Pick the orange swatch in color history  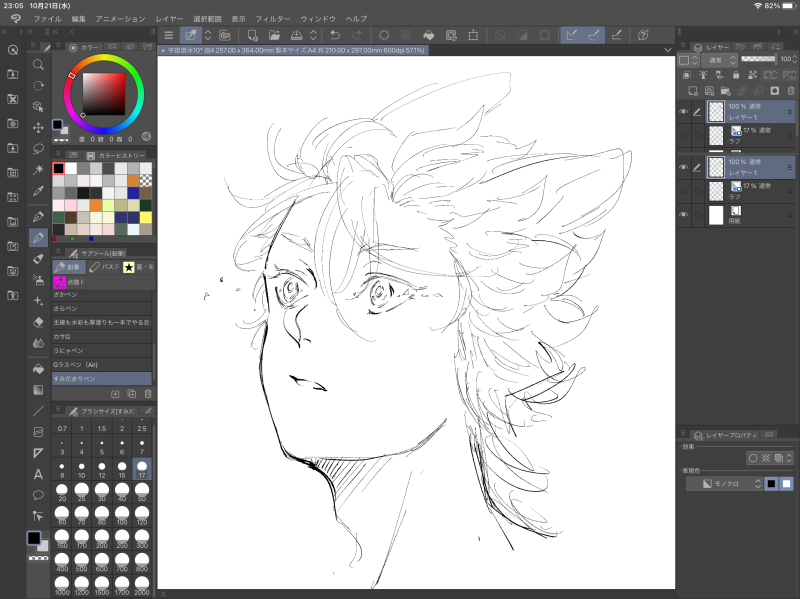(x=96, y=205)
